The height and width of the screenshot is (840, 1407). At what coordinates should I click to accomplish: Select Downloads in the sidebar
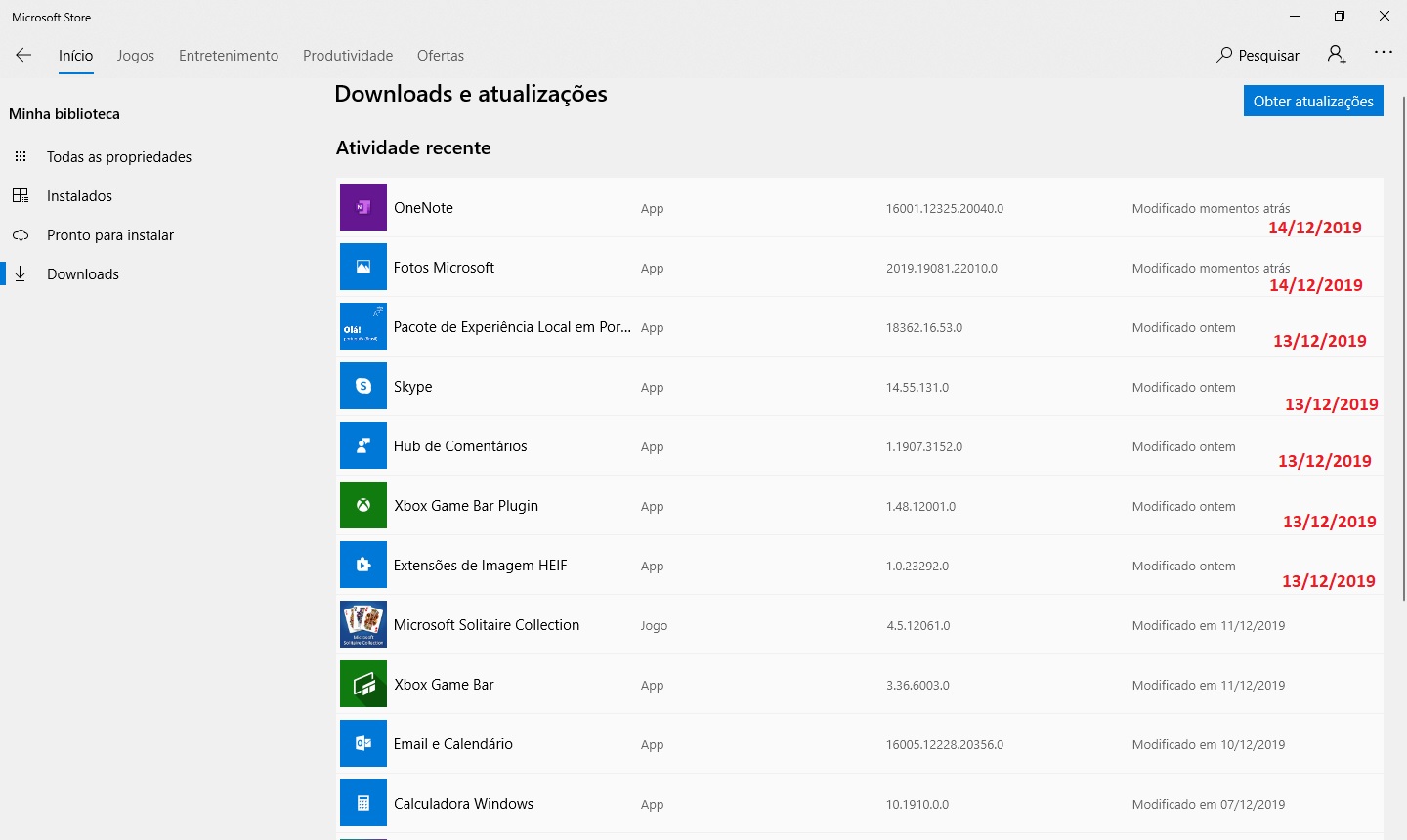tap(83, 274)
